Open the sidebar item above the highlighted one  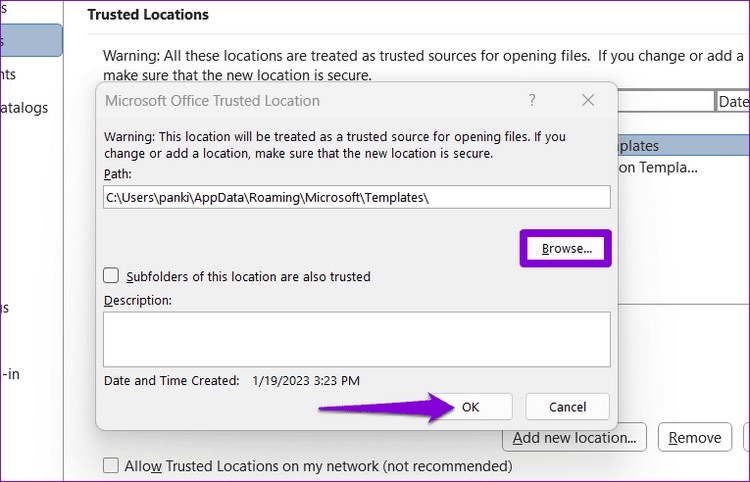[4, 9]
